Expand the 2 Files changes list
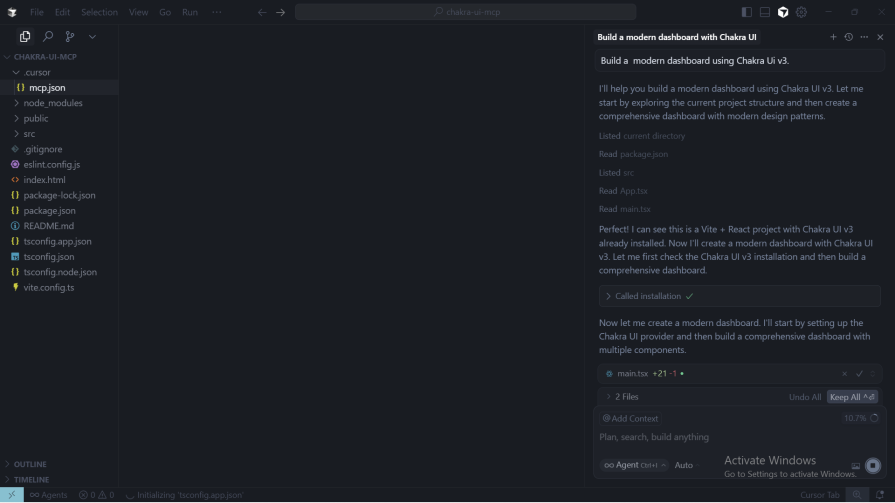This screenshot has width=895, height=503. 625,397
